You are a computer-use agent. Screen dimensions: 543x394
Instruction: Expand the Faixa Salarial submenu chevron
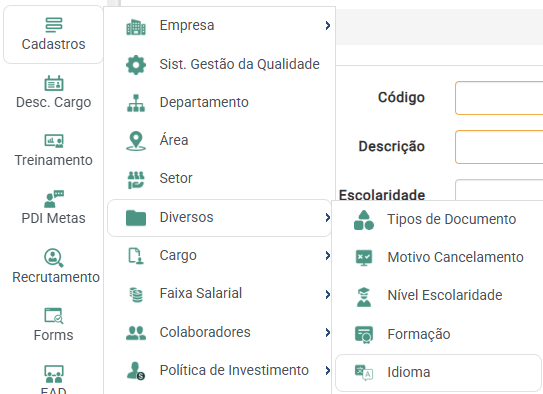pos(328,294)
